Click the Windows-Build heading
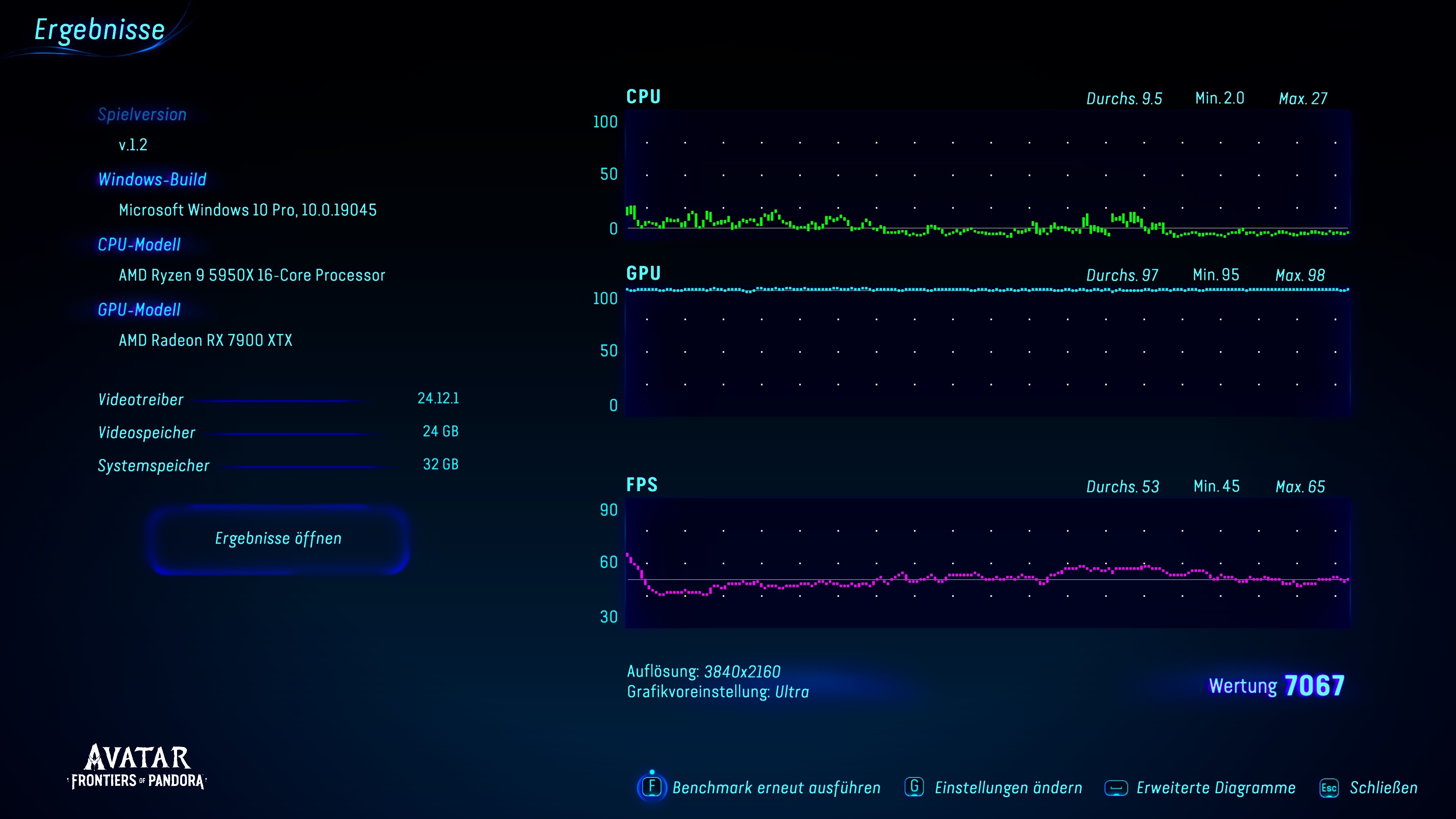Image resolution: width=1456 pixels, height=819 pixels. tap(152, 179)
